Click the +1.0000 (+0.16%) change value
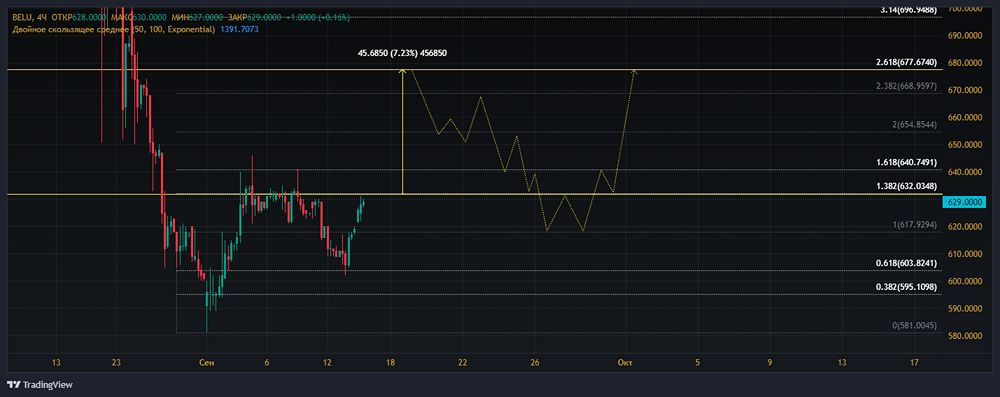Image resolution: width=1000 pixels, height=397 pixels. (319, 17)
